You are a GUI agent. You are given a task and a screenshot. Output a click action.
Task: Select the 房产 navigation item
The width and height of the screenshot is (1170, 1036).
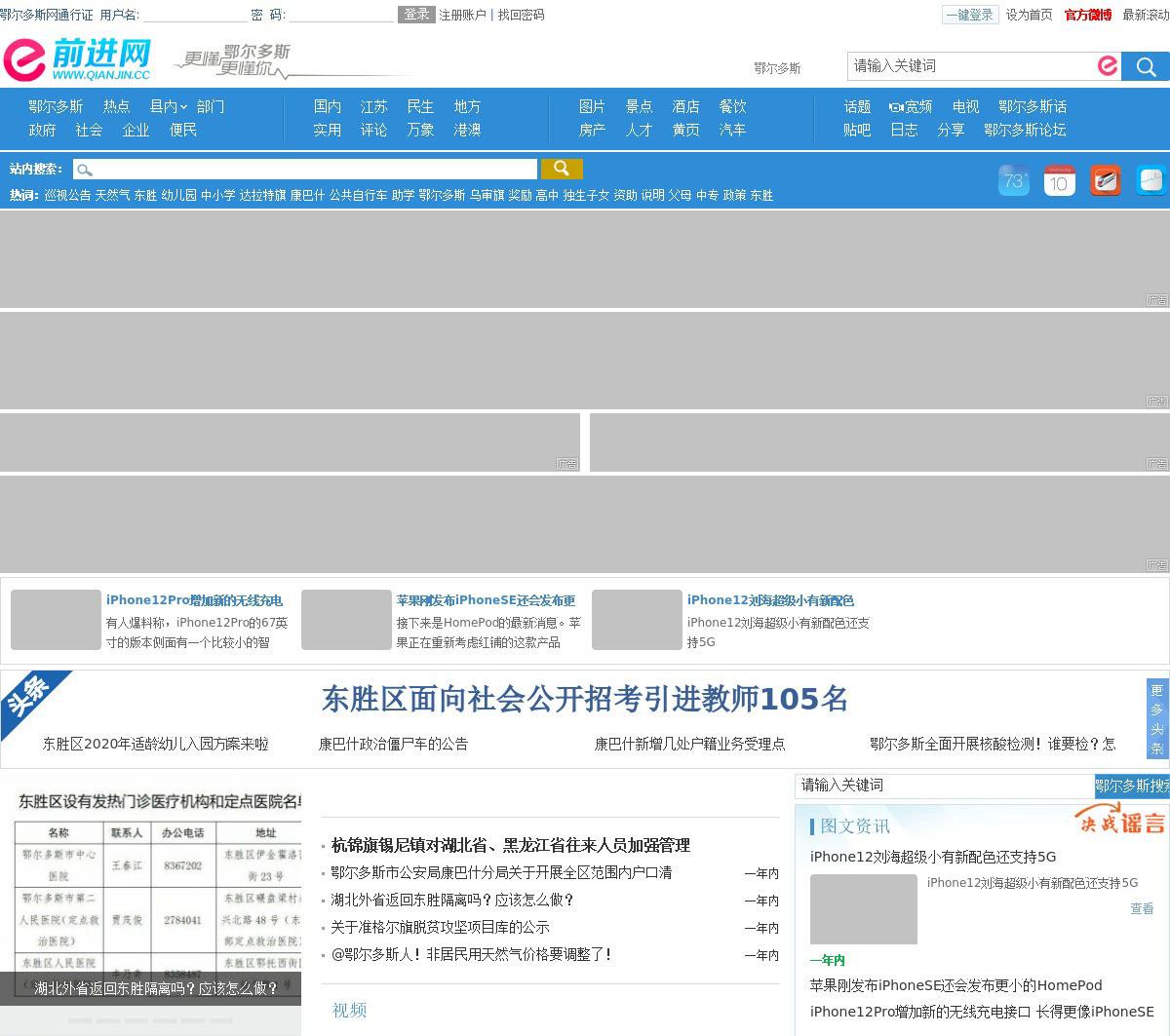pyautogui.click(x=592, y=130)
